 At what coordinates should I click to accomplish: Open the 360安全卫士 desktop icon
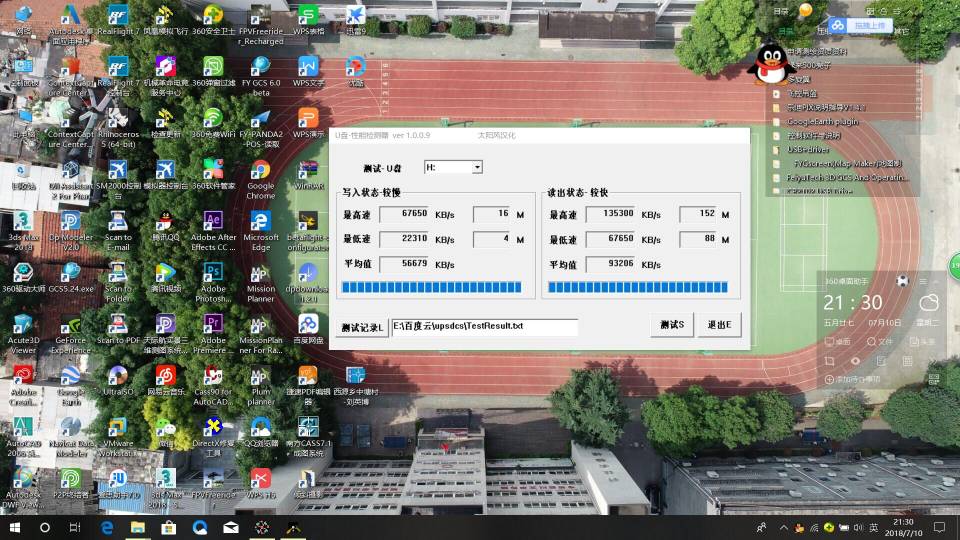213,20
